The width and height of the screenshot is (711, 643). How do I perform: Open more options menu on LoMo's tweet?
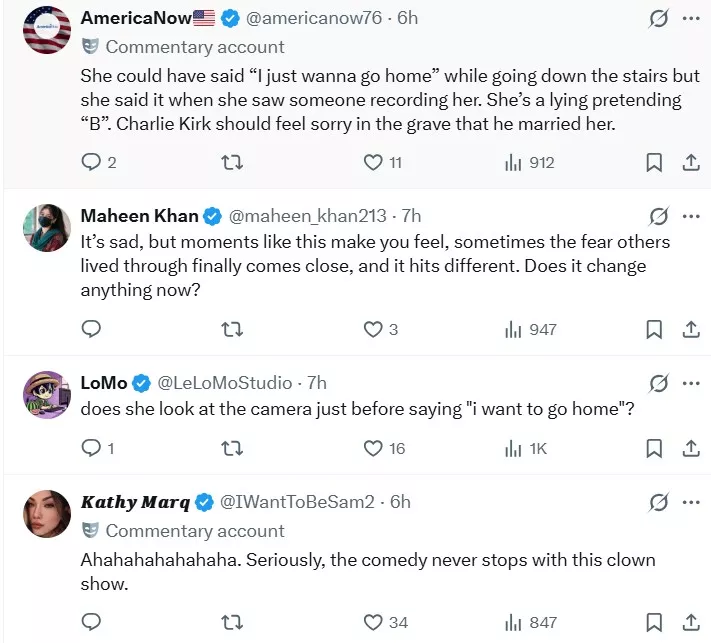point(691,383)
